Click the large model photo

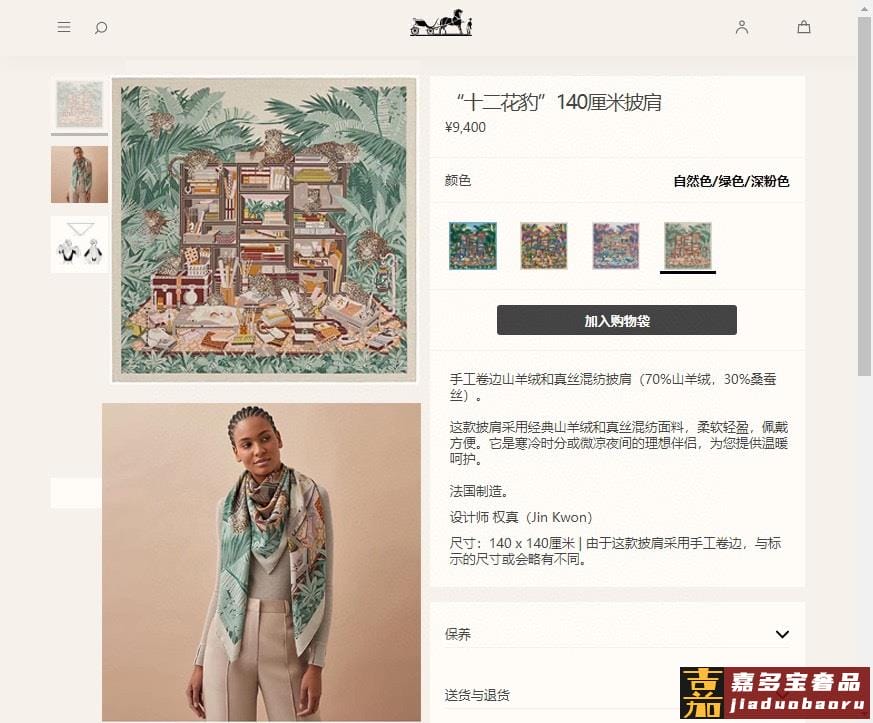point(261,562)
